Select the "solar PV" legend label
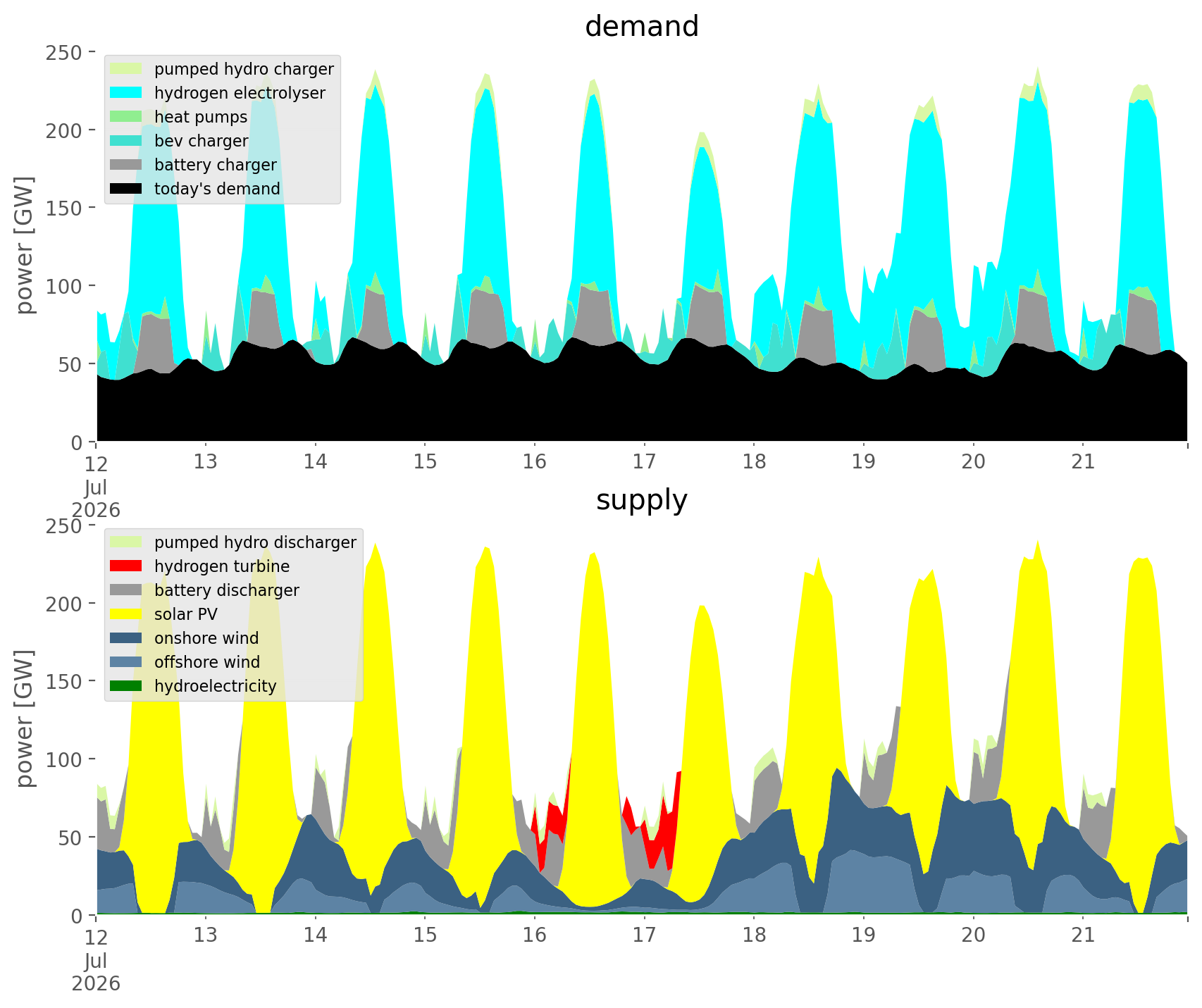Viewport: 1202px width, 1008px height. [186, 615]
